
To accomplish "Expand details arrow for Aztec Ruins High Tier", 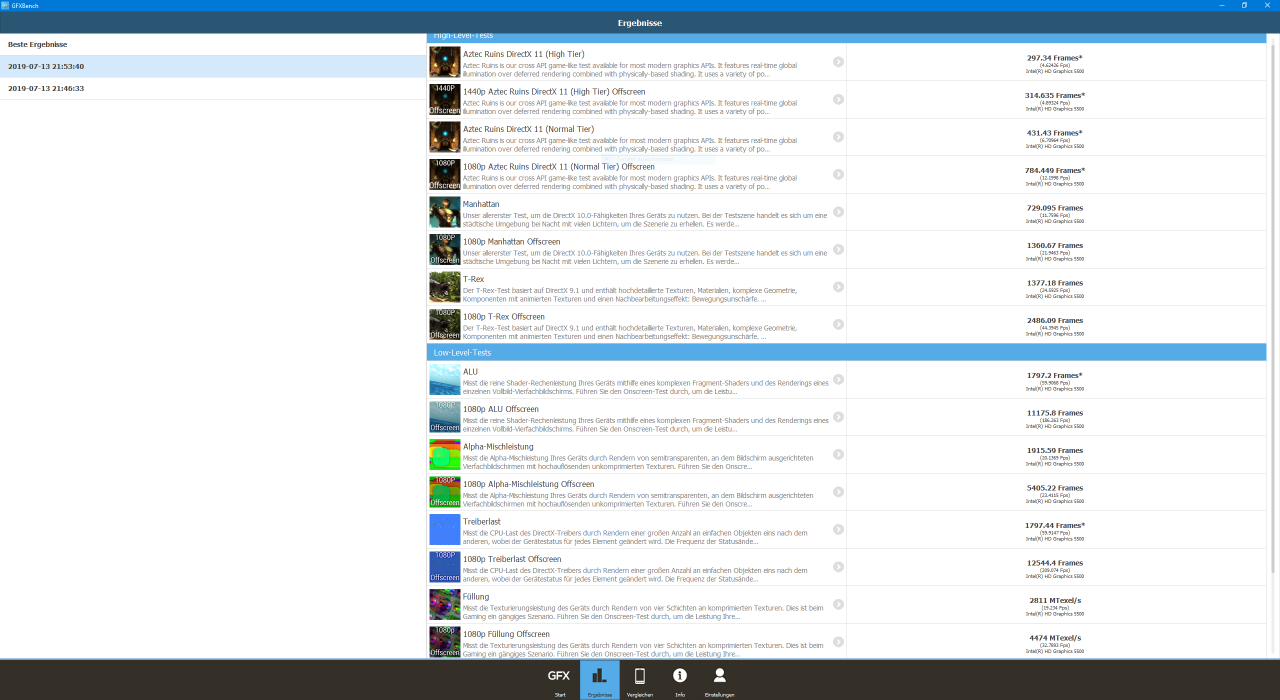I will 838,62.
